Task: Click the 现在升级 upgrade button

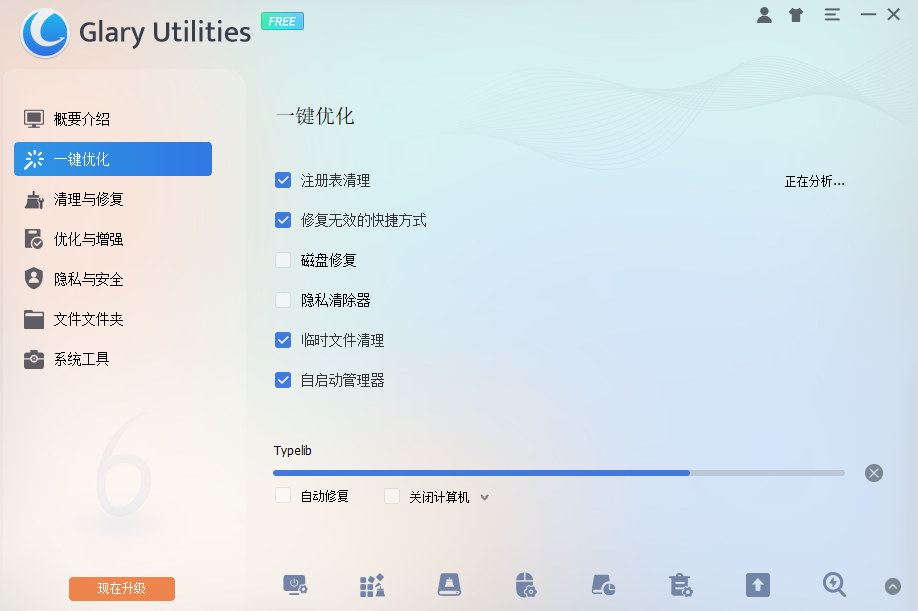Action: coord(121,589)
